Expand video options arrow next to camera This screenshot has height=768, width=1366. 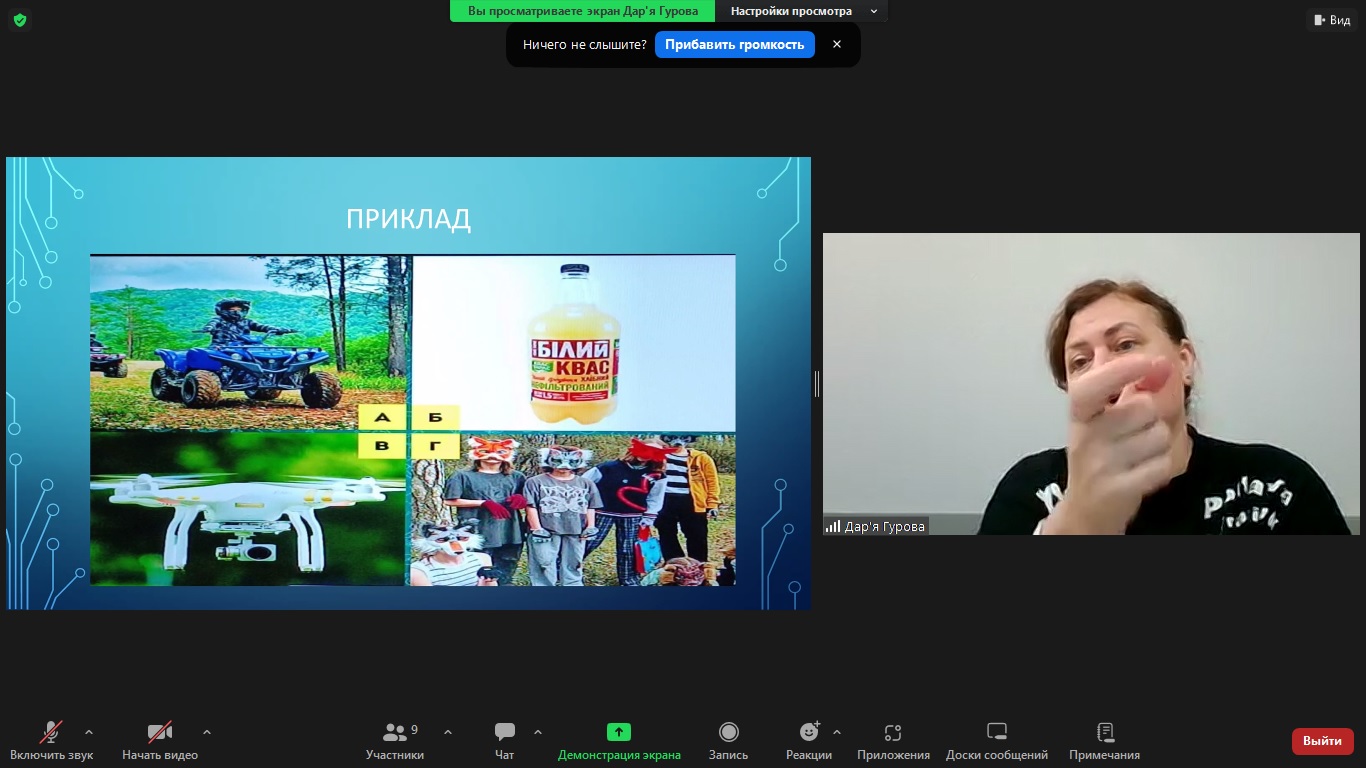point(207,732)
